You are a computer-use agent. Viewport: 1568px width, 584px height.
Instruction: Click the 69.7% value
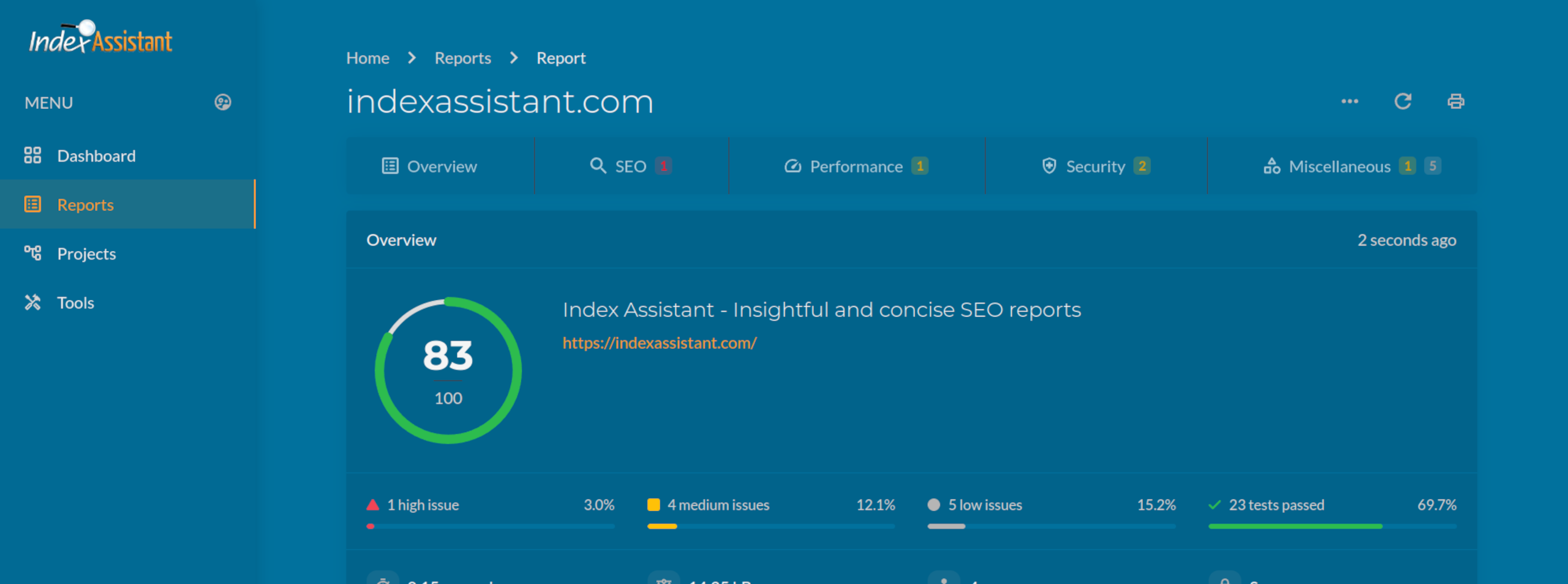(x=1437, y=505)
